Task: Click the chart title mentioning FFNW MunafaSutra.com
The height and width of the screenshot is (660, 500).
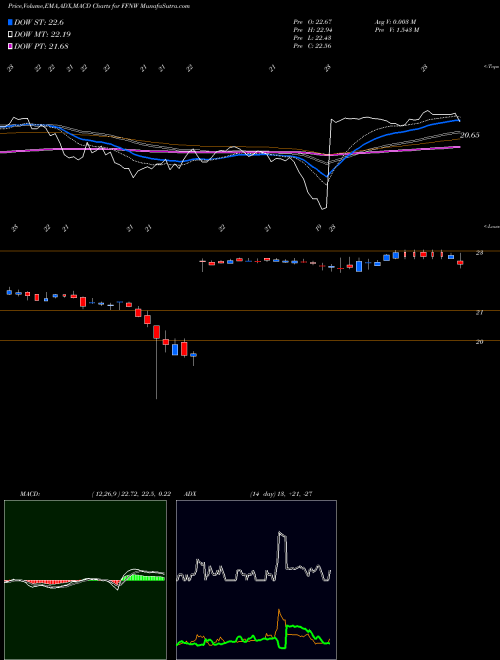Action: [x=98, y=6]
